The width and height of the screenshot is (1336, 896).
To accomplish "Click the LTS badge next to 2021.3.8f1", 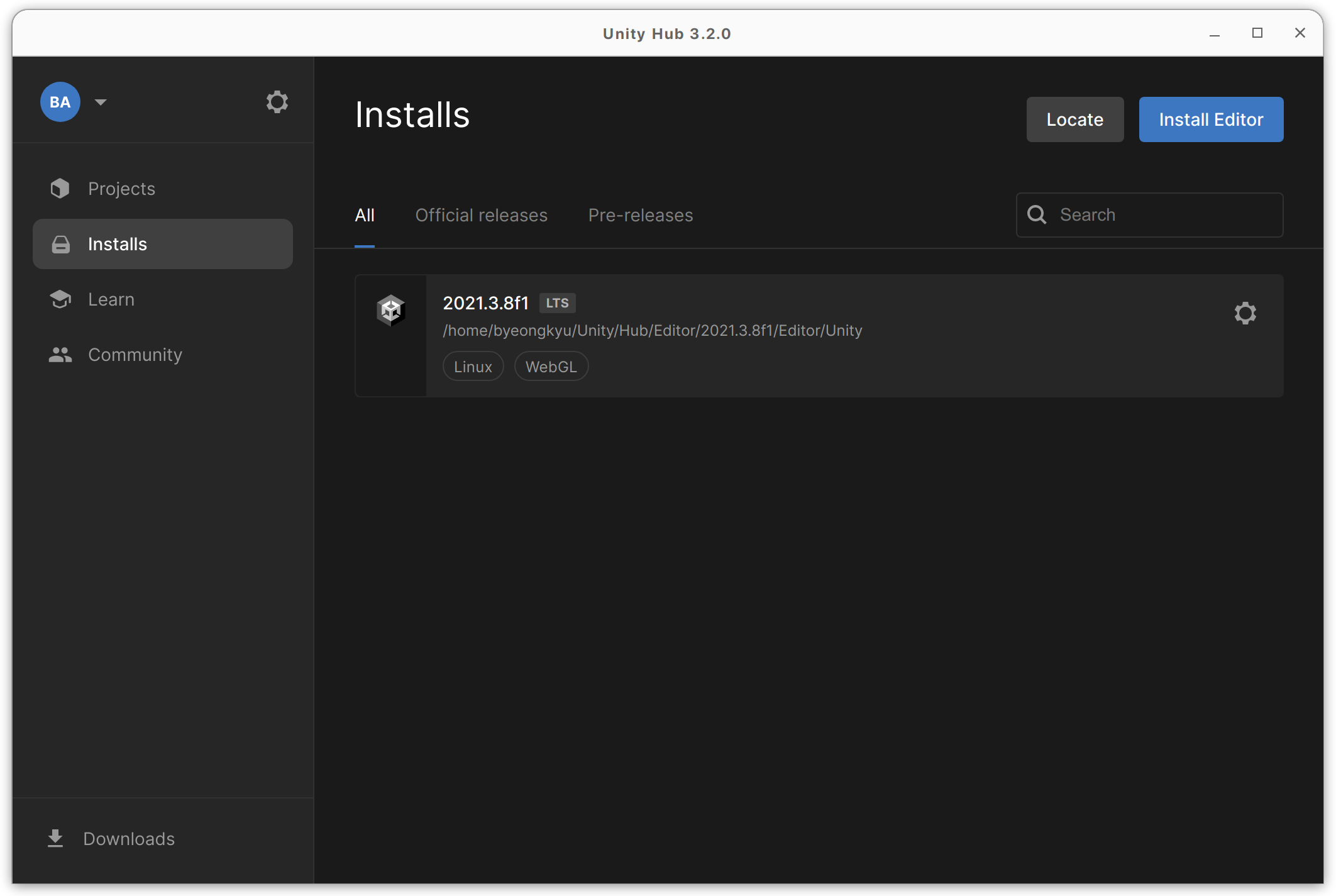I will [557, 302].
